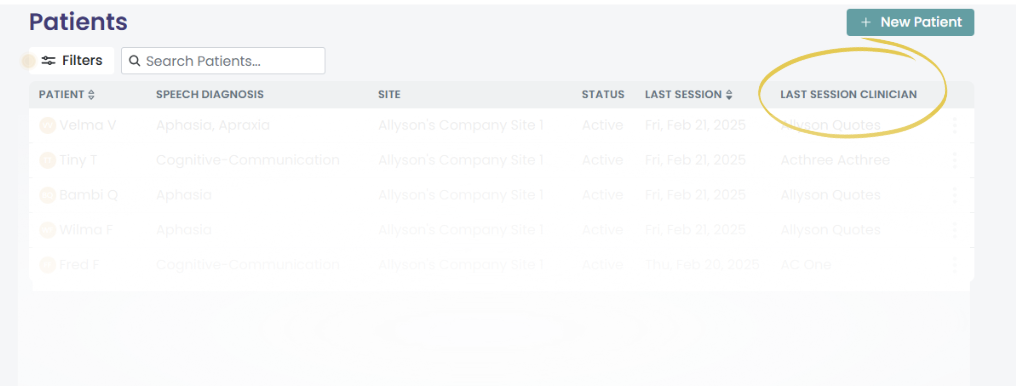Click the Fred F avatar icon
The width and height of the screenshot is (1016, 386).
47,265
